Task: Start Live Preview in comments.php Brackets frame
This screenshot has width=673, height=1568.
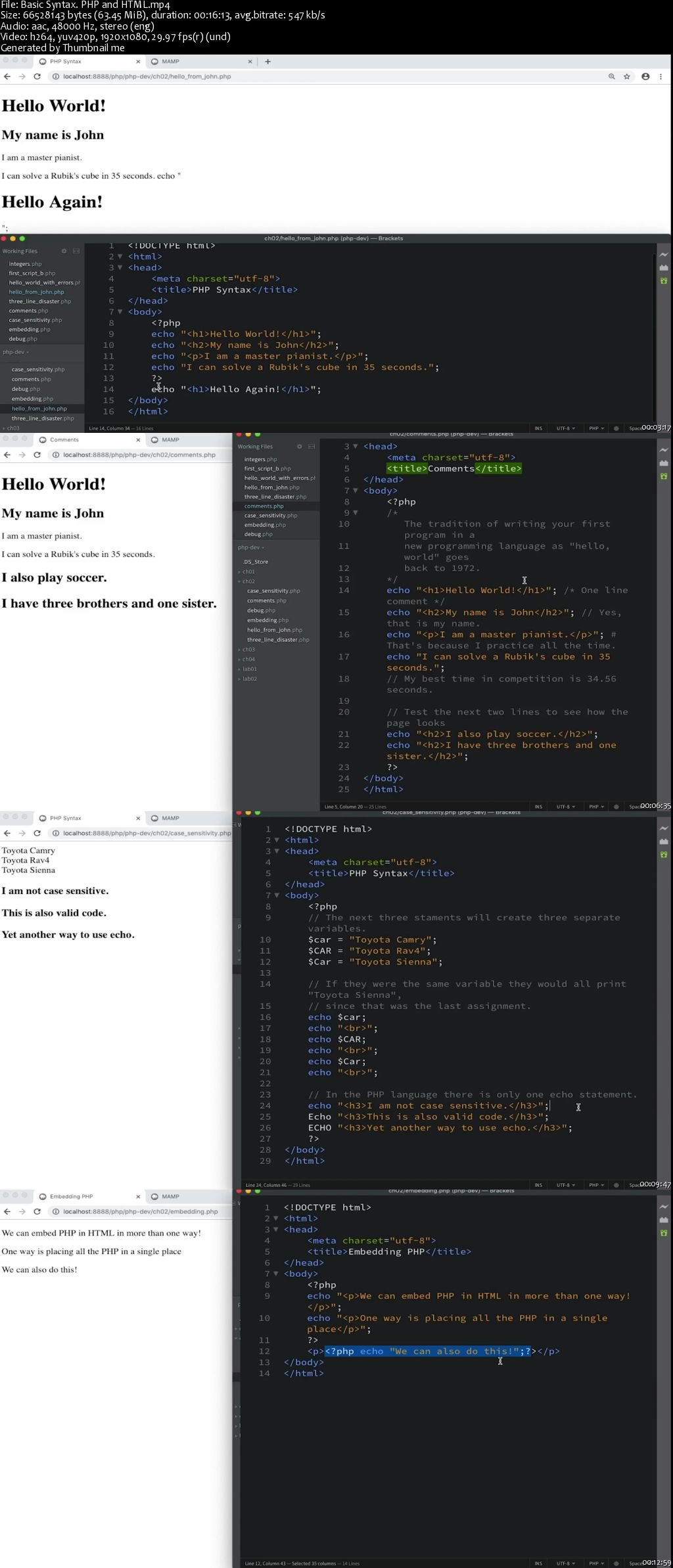Action: [664, 450]
